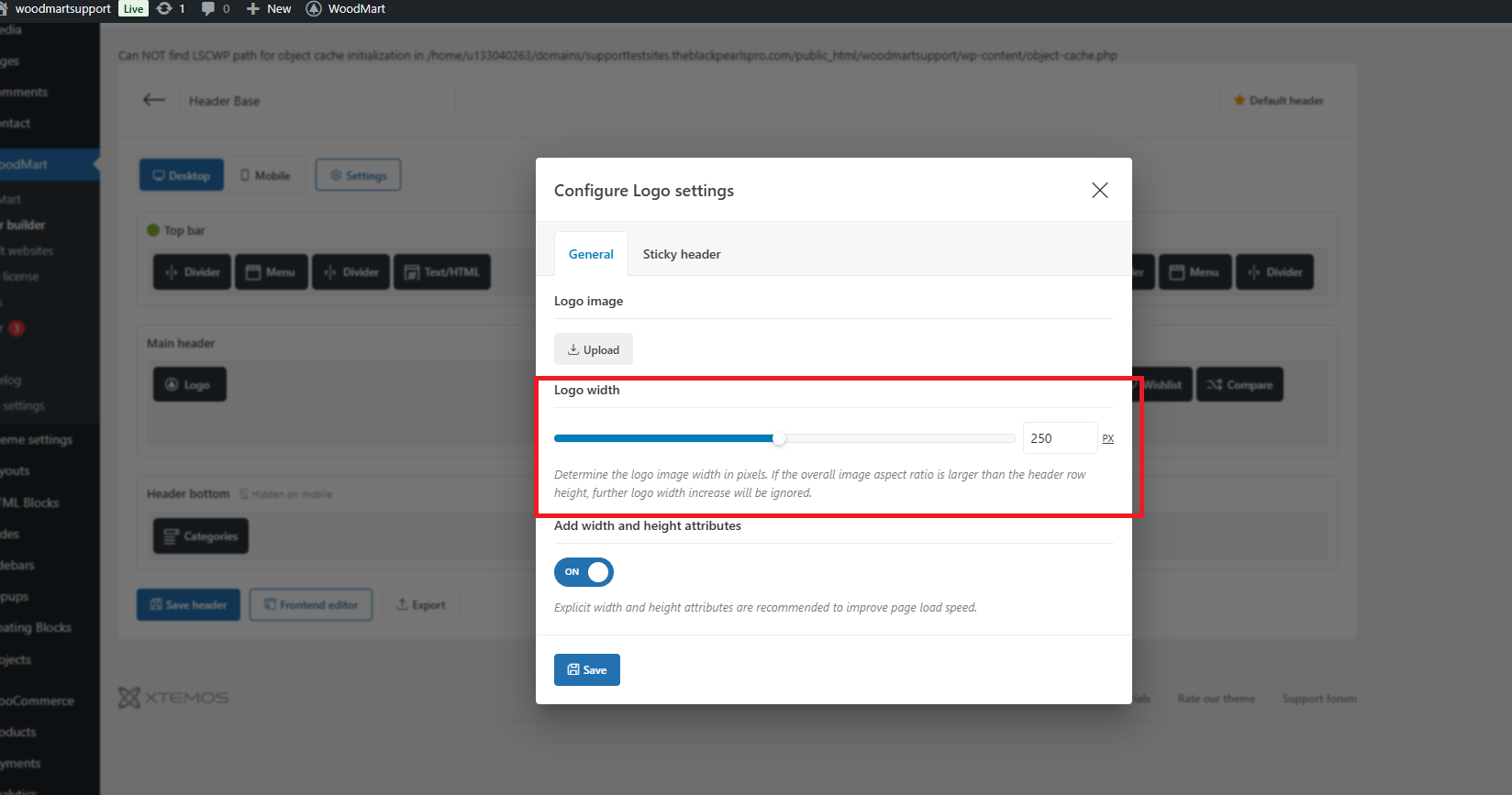Viewport: 1512px width, 795px height.
Task: Focus the logo width value field showing 250
Action: [x=1060, y=438]
